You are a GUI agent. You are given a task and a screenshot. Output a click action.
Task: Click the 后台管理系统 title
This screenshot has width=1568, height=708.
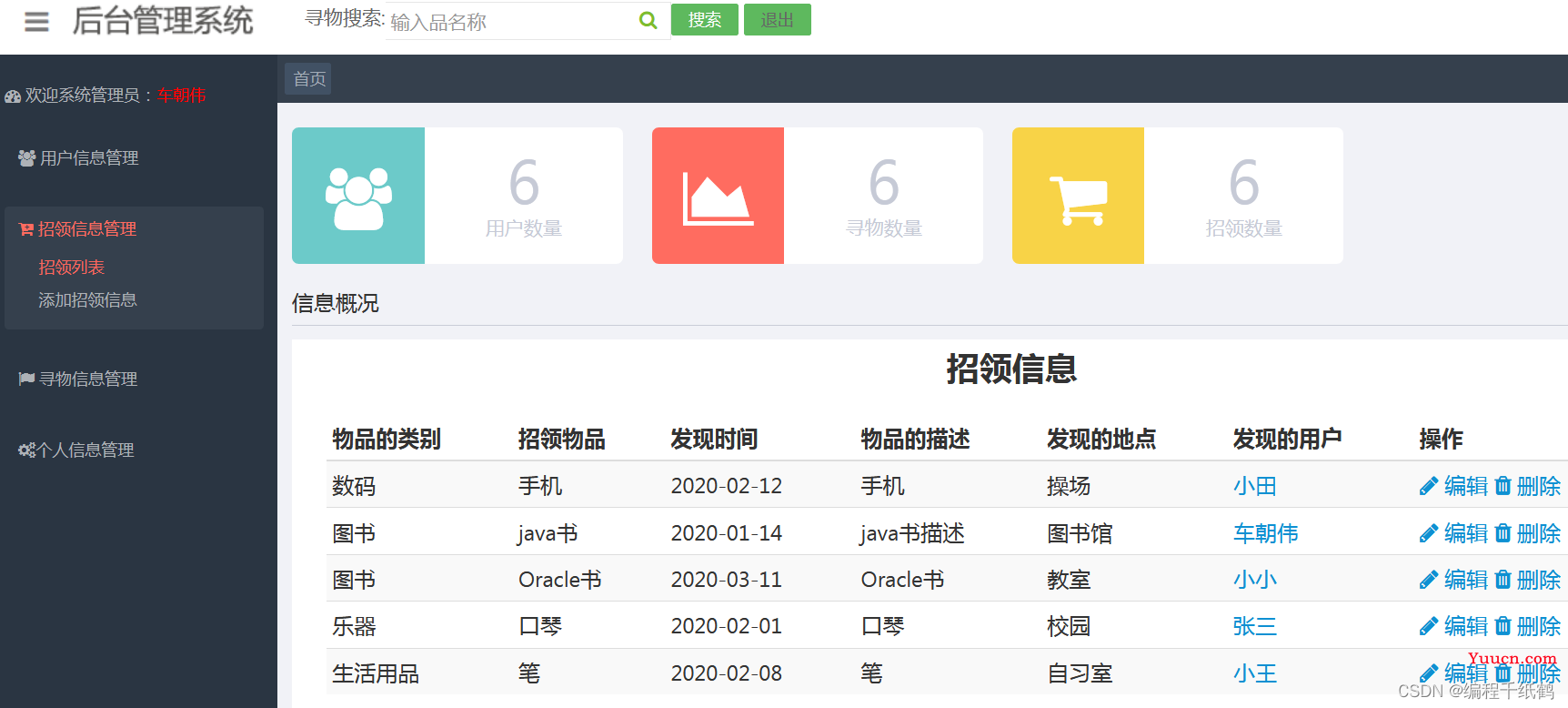163,21
